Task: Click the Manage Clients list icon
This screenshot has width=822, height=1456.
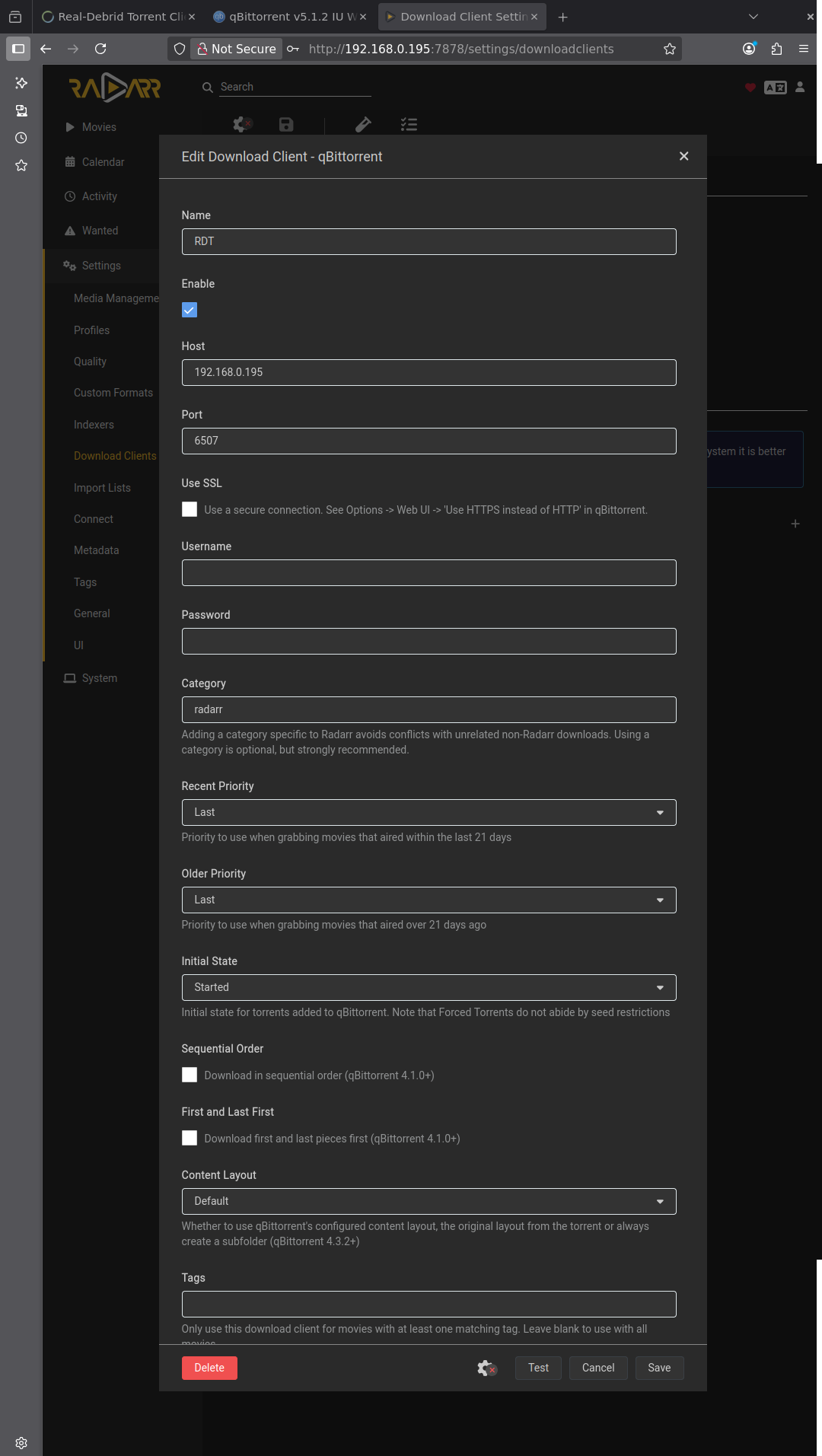Action: 409,124
